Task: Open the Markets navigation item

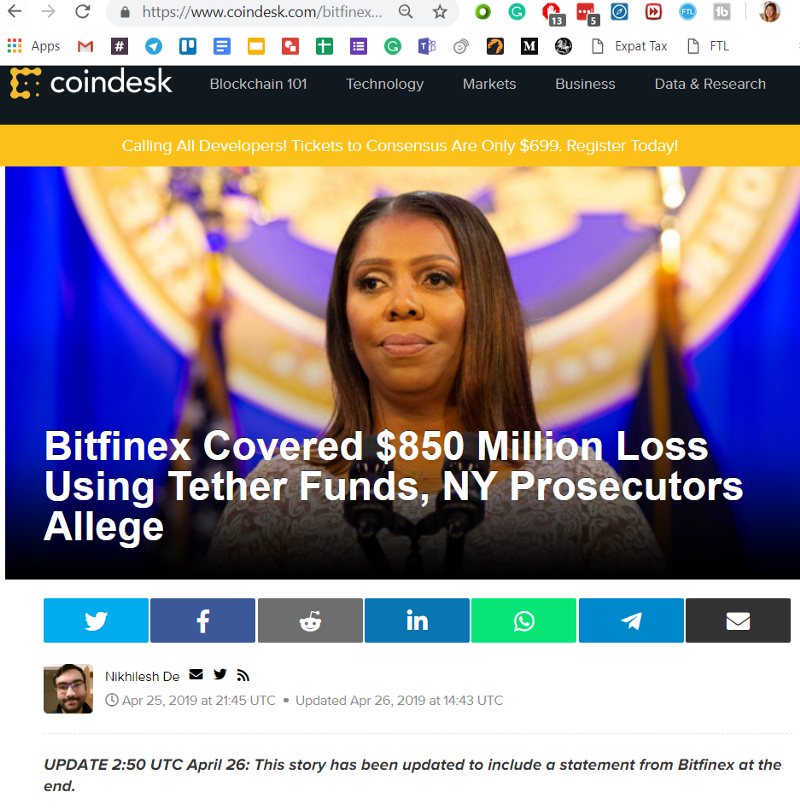Action: pos(489,84)
